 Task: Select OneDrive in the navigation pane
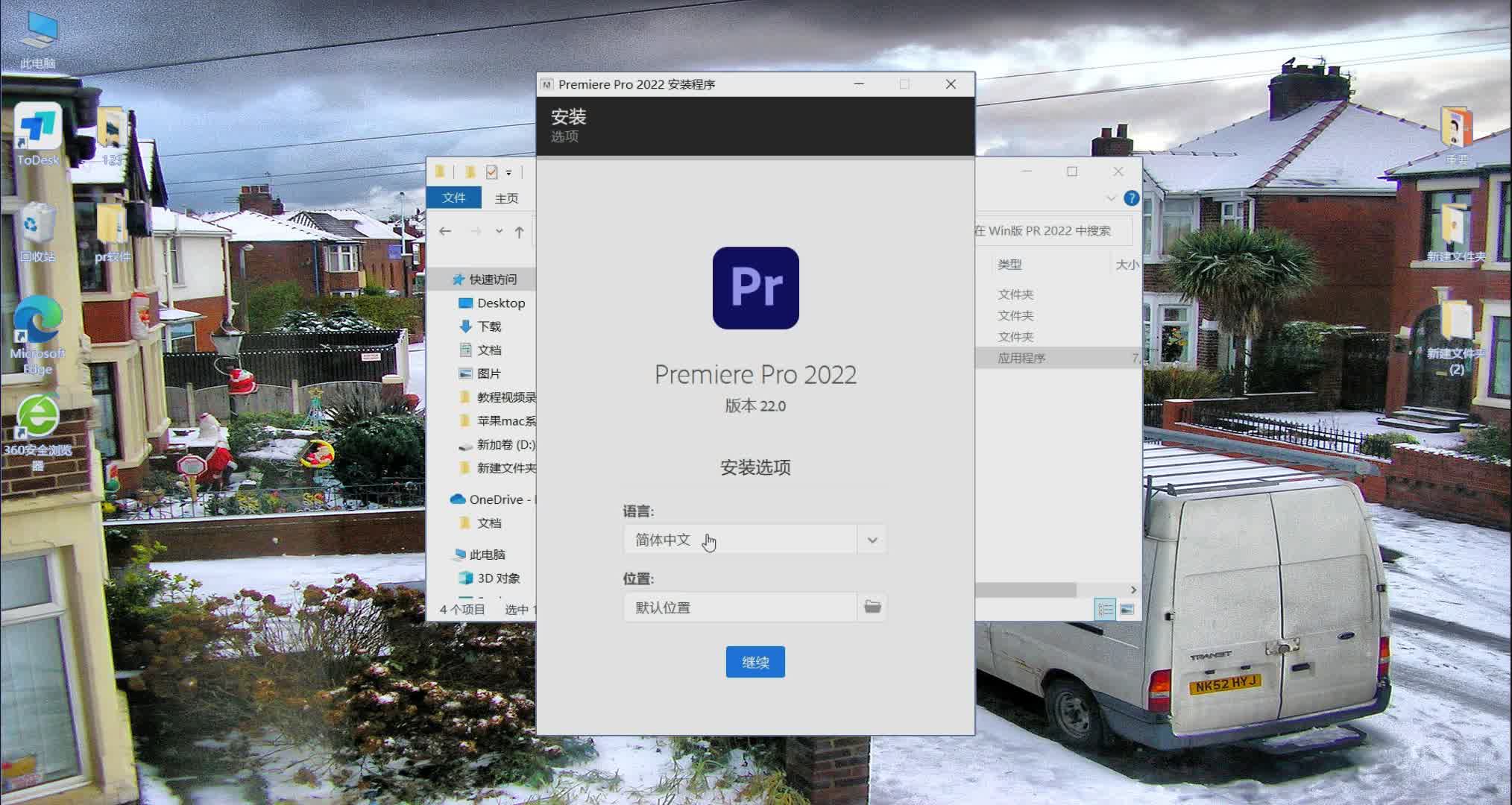click(493, 499)
